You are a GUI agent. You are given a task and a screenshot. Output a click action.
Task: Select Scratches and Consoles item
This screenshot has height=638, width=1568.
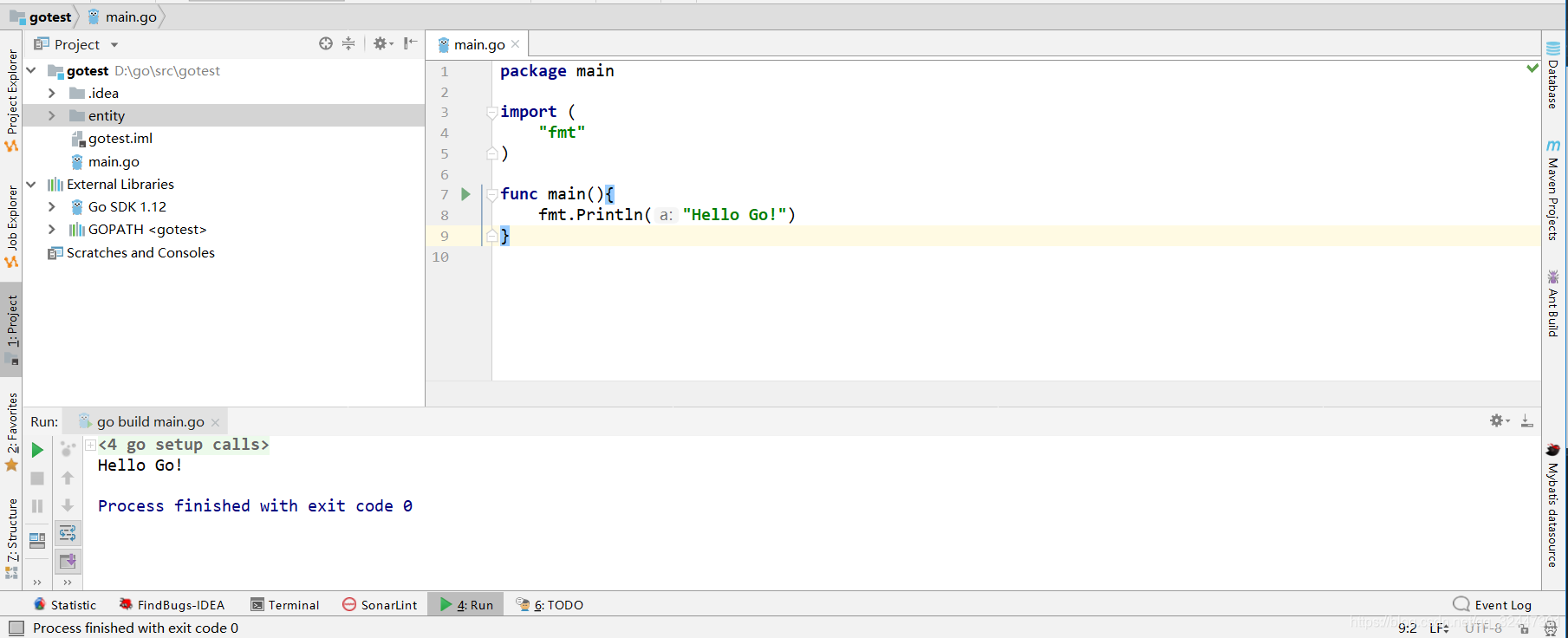pos(140,252)
